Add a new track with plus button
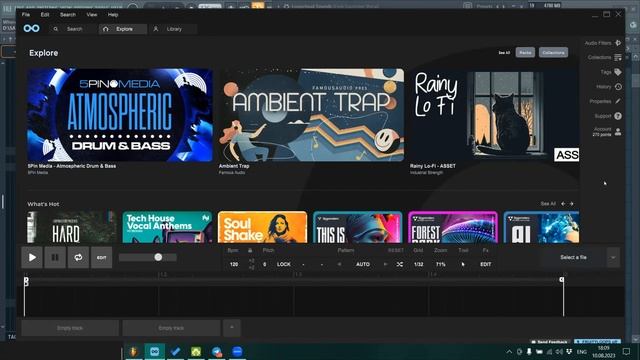 (x=232, y=328)
